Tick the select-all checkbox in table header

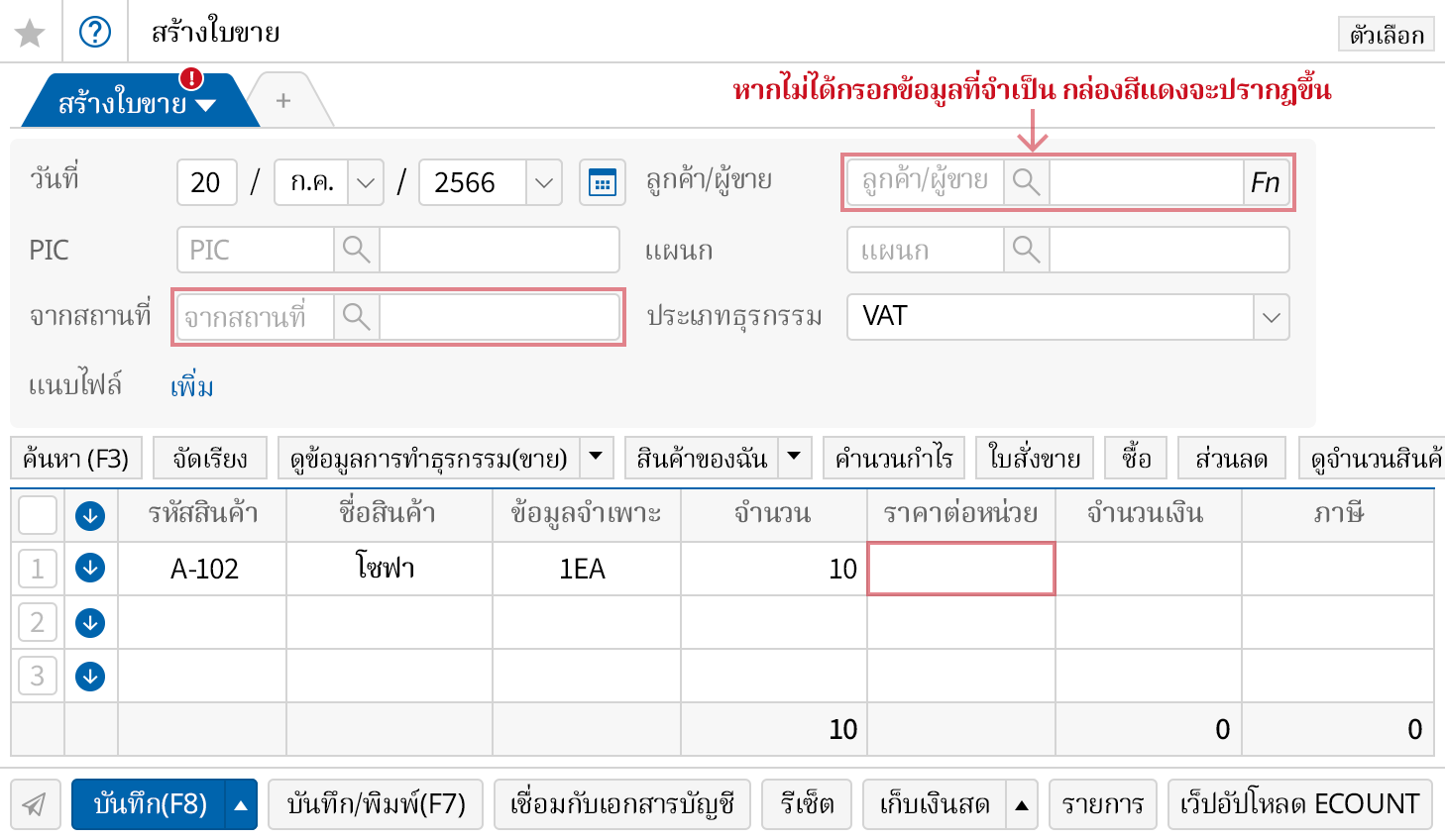coord(38,515)
